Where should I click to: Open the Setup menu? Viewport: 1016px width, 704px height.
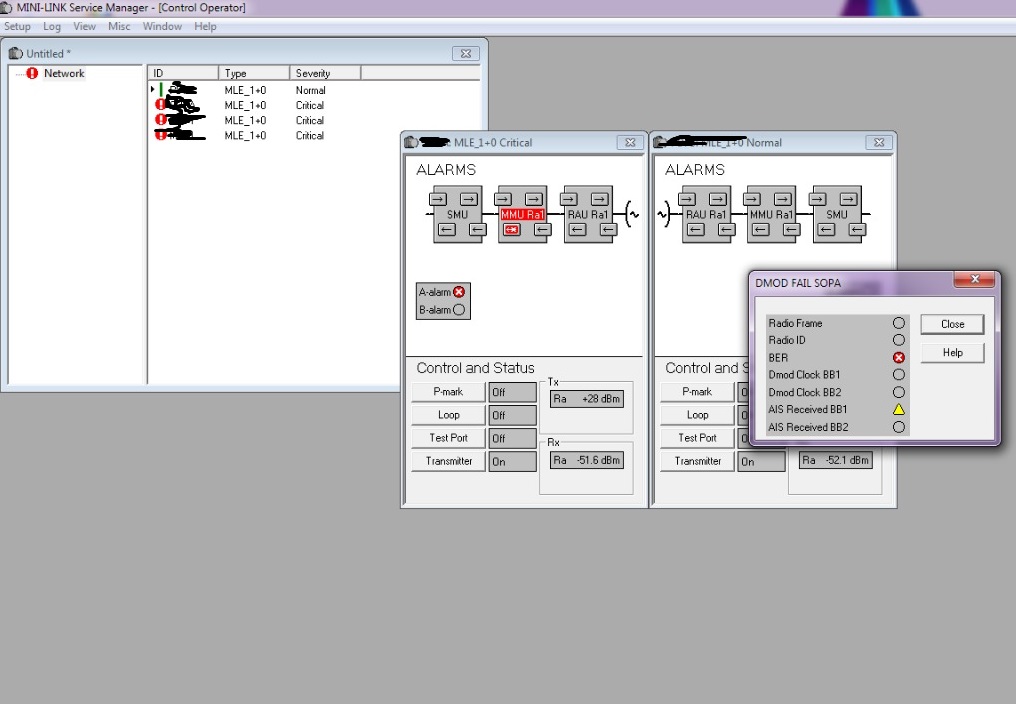17,26
